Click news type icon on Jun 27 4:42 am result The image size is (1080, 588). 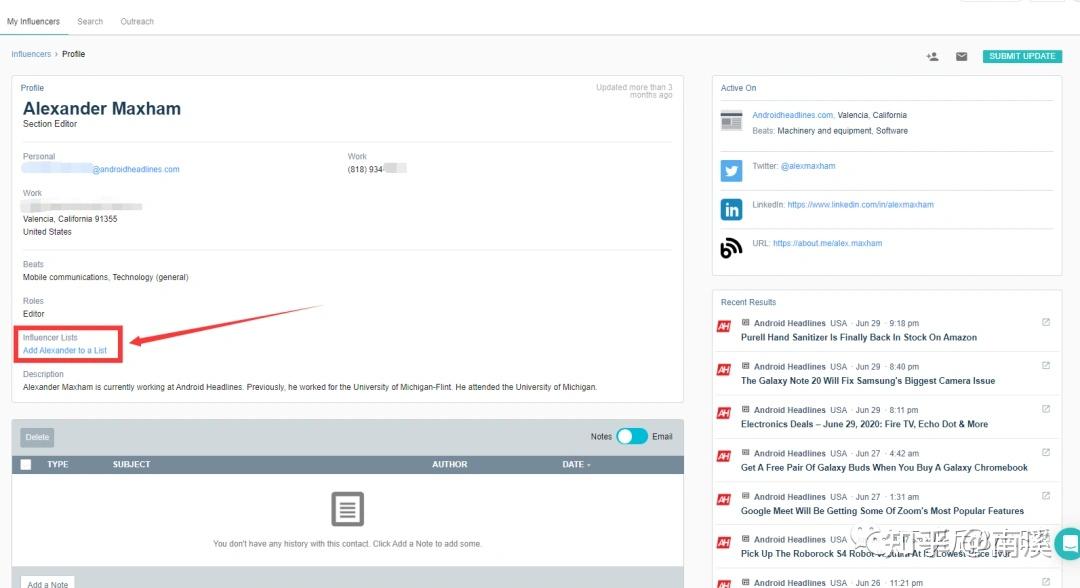(745, 452)
